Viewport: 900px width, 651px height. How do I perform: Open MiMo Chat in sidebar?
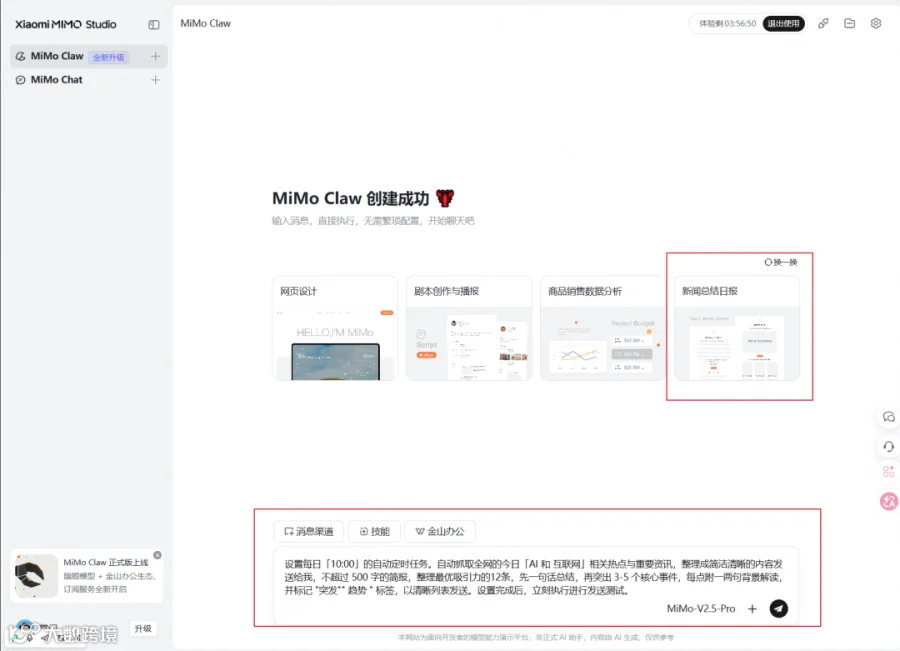point(88,80)
